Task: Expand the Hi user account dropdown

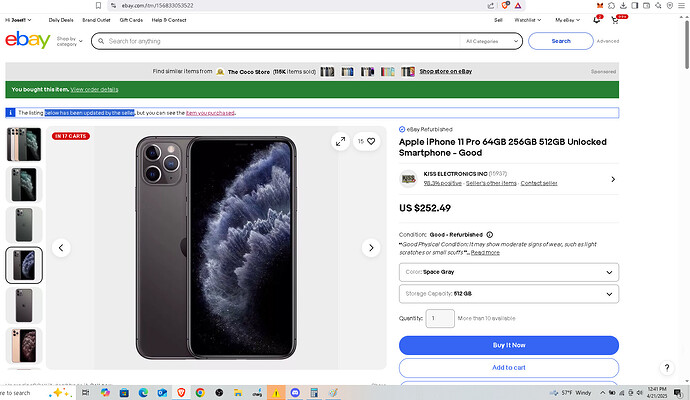Action: [x=18, y=20]
